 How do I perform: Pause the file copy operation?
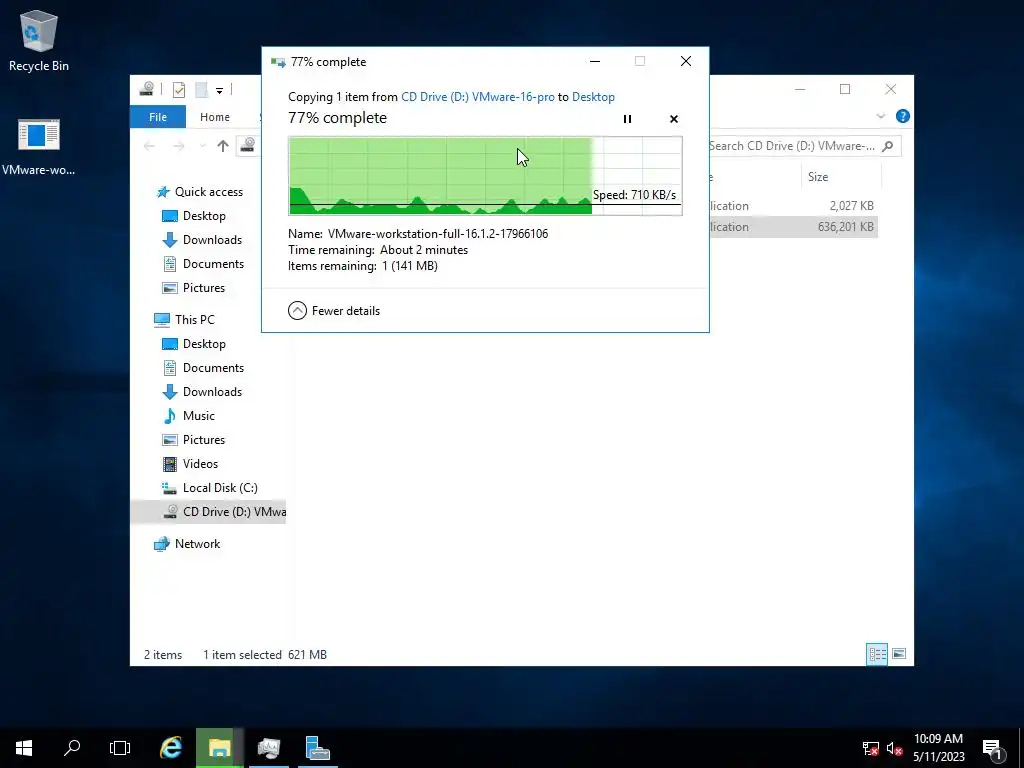(x=627, y=119)
